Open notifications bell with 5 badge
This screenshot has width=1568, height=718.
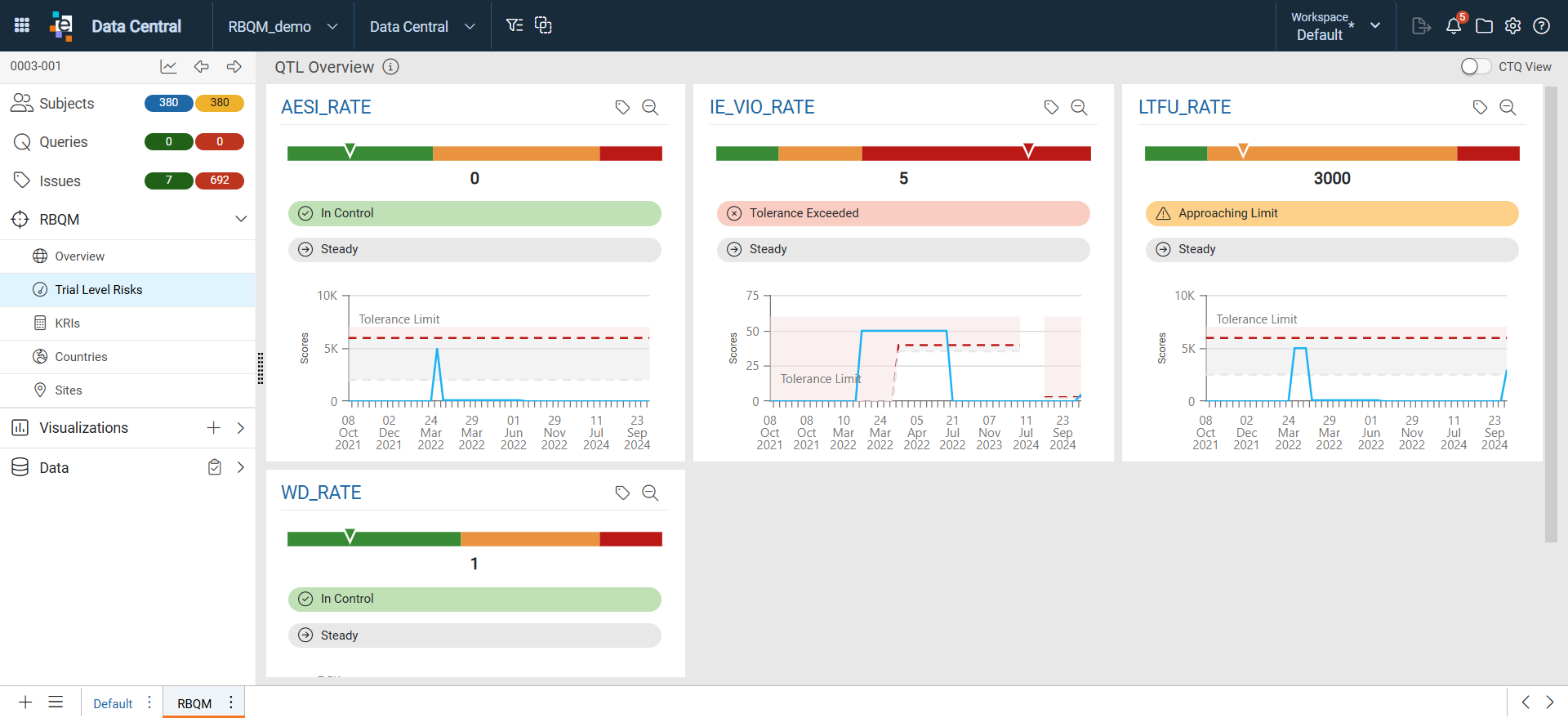click(x=1454, y=25)
